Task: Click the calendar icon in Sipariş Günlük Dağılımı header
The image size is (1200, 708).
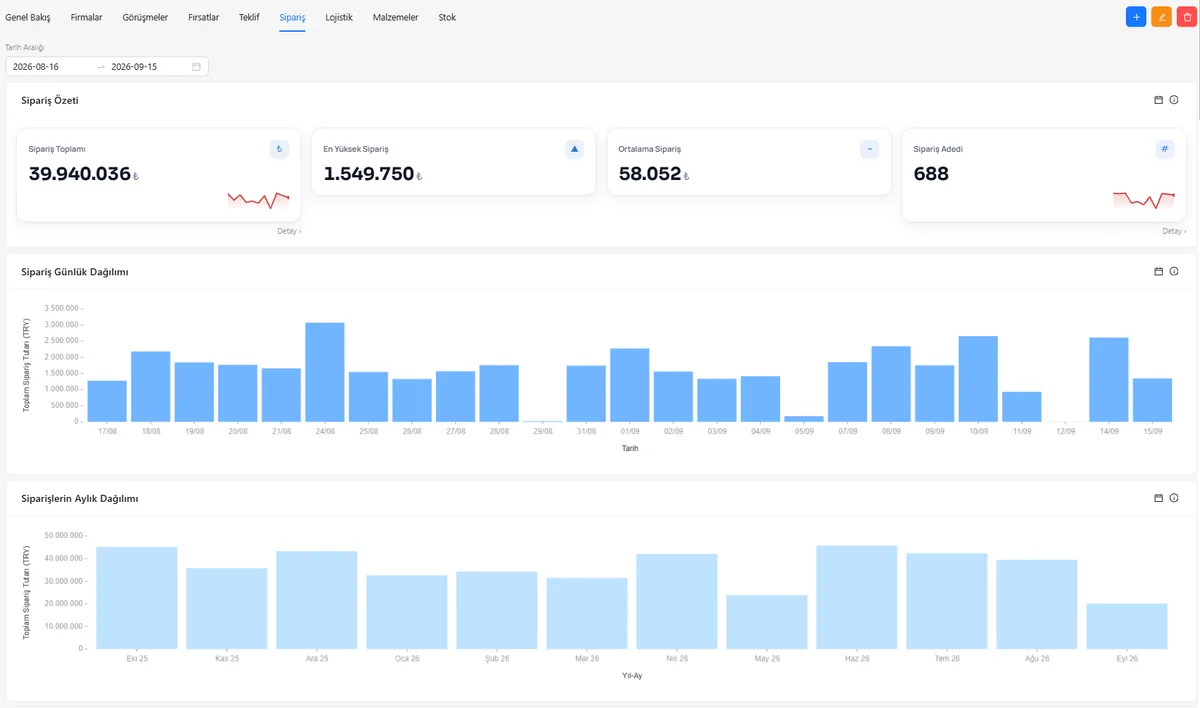Action: point(1158,272)
